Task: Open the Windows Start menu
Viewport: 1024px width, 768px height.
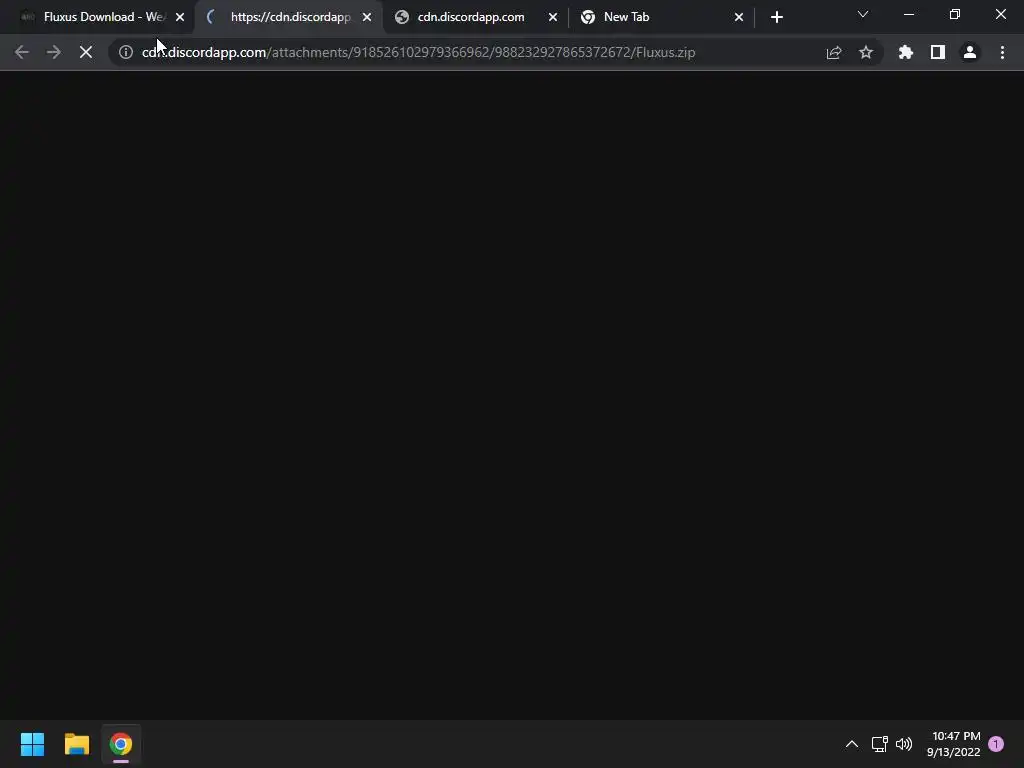Action: pos(32,744)
